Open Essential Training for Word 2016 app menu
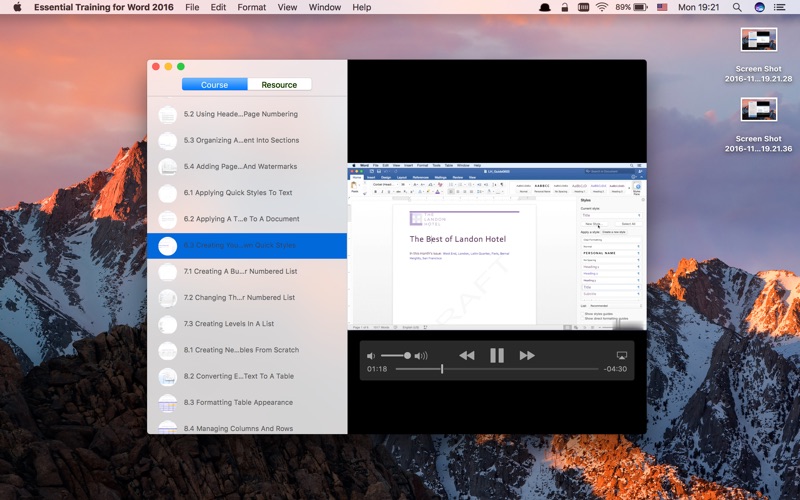This screenshot has height=500, width=800. pyautogui.click(x=104, y=7)
